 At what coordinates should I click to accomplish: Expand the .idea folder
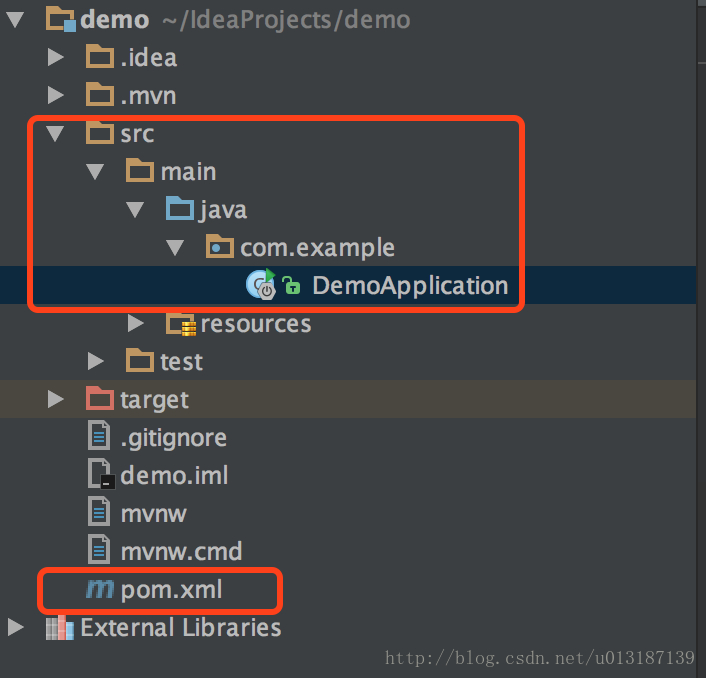point(56,57)
